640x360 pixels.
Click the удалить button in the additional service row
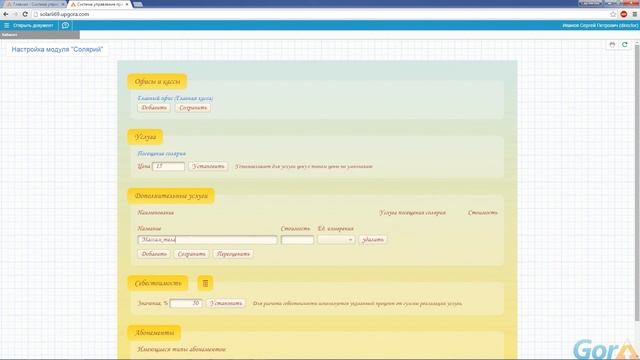click(373, 240)
